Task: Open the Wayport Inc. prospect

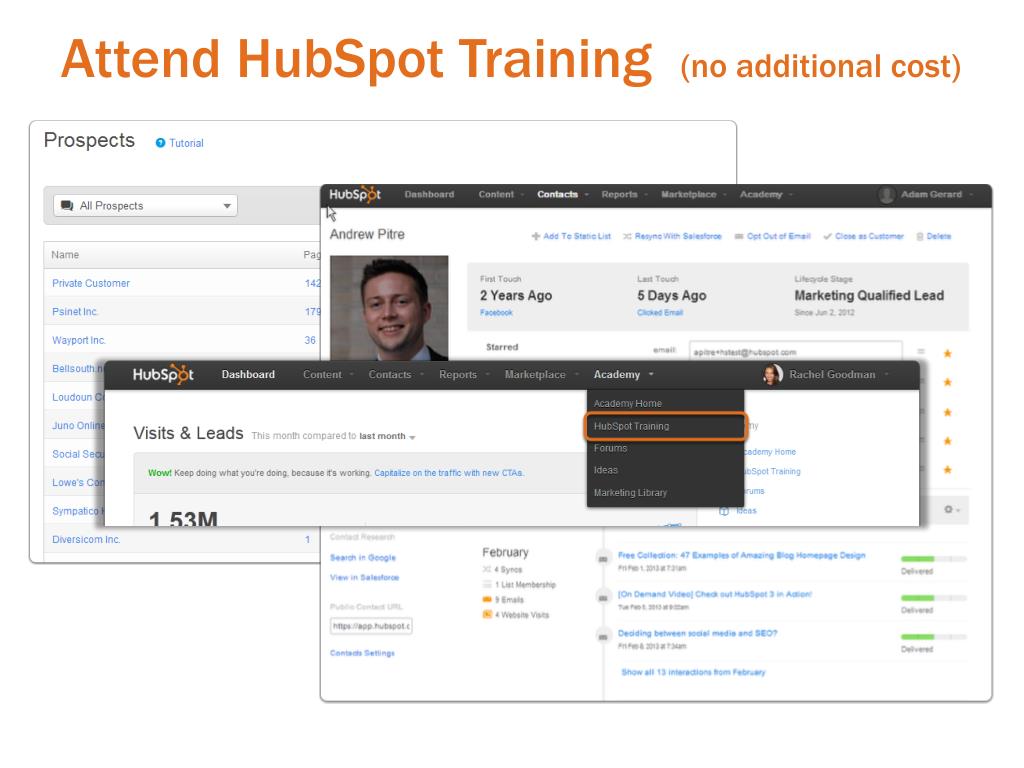Action: coord(79,340)
